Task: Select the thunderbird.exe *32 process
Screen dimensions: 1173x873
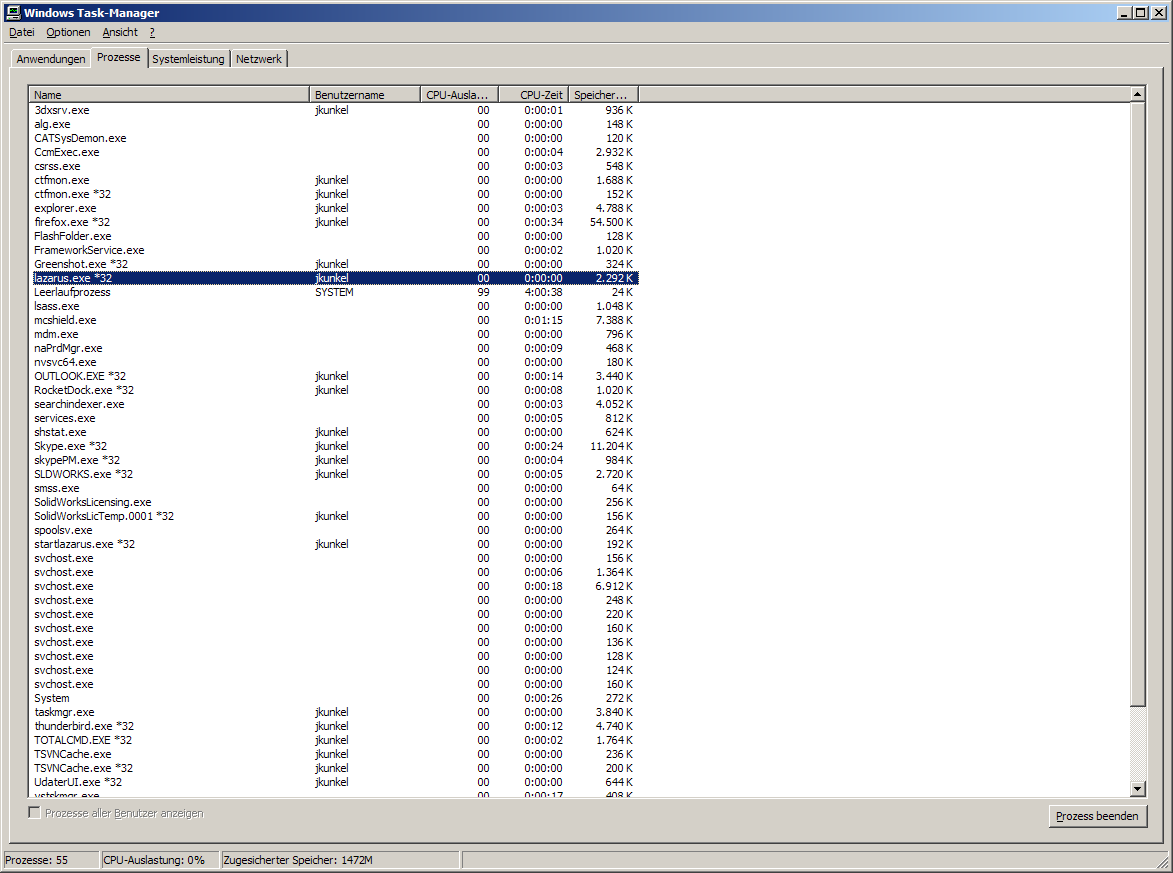Action: tap(84, 726)
